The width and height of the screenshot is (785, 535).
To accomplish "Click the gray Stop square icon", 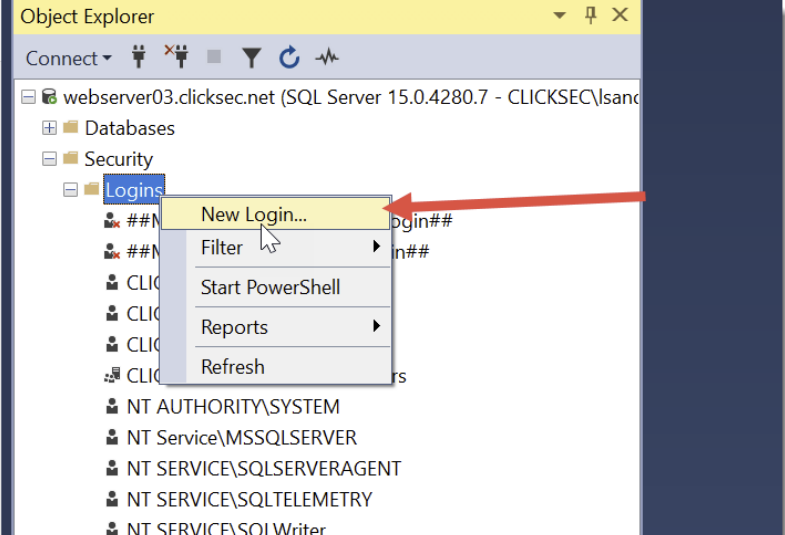I will pos(214,57).
